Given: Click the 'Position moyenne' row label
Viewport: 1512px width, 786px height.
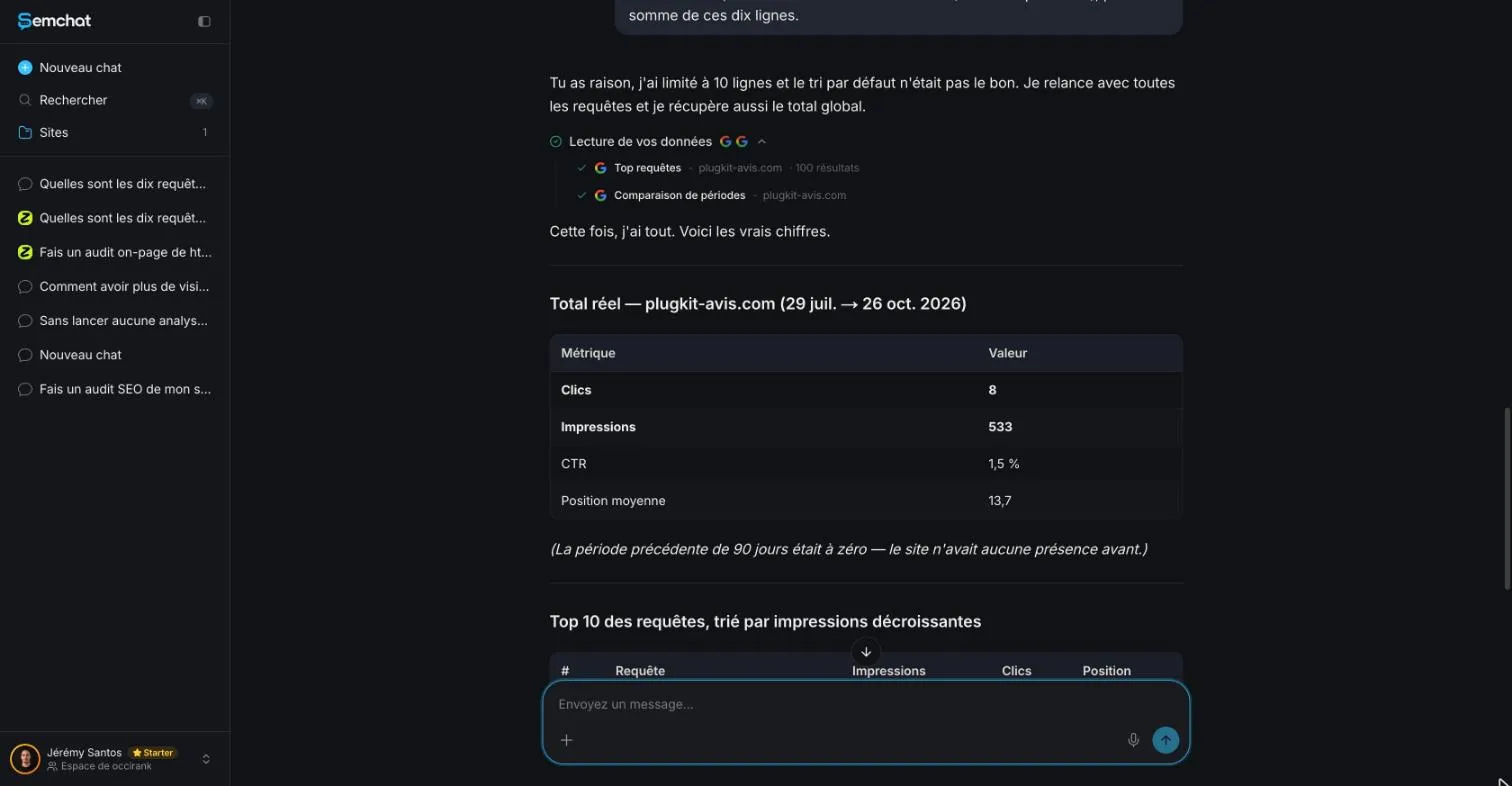Looking at the screenshot, I should click(613, 501).
